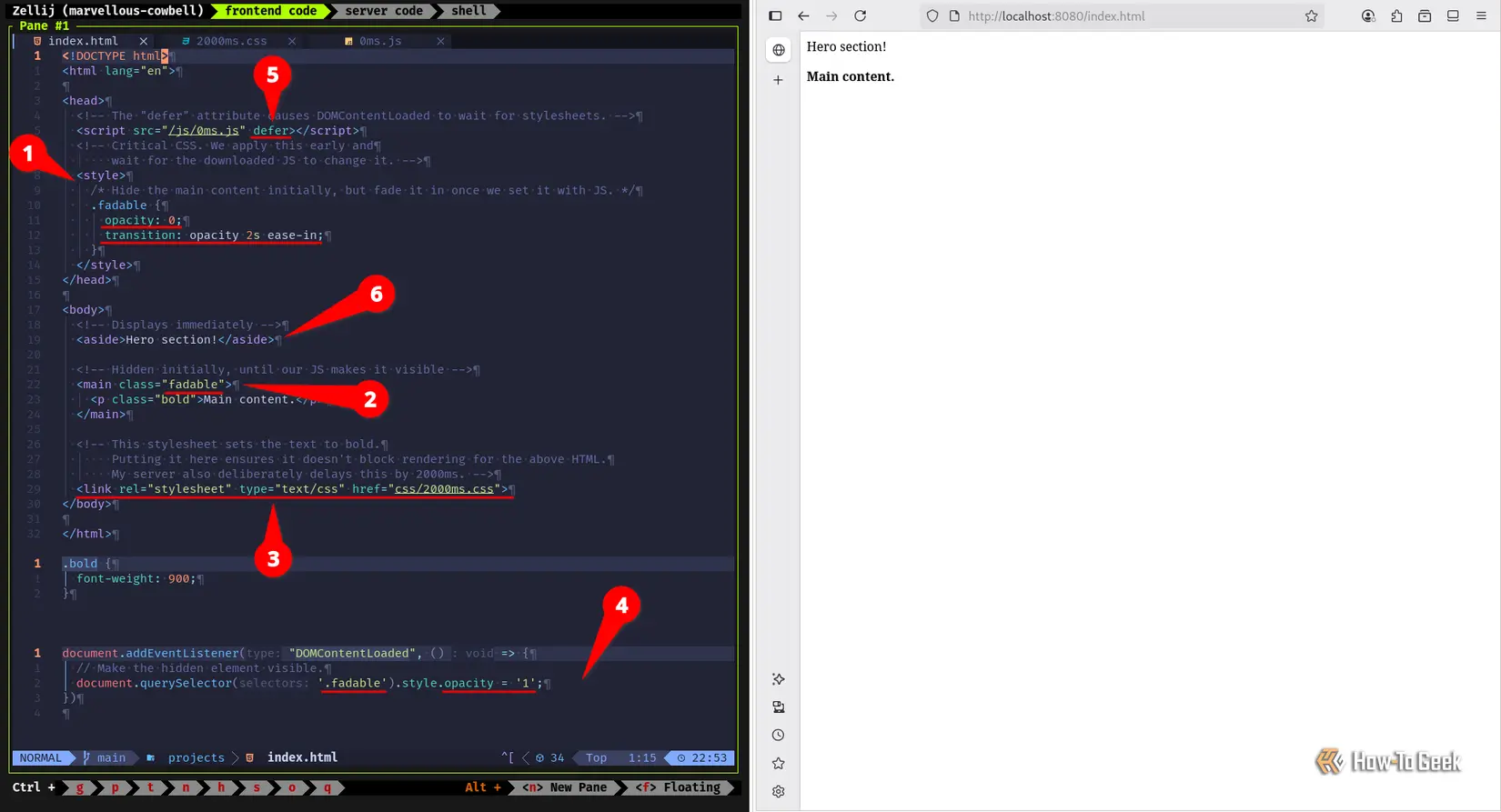Click 'projects' folder in statusline breadcrumb
1501x812 pixels.
pos(196,757)
